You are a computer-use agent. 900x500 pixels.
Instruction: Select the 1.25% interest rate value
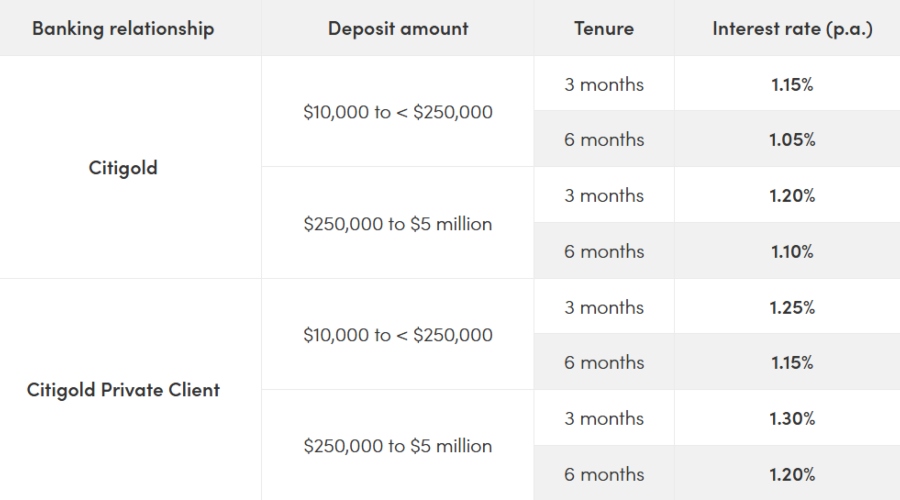pos(792,307)
